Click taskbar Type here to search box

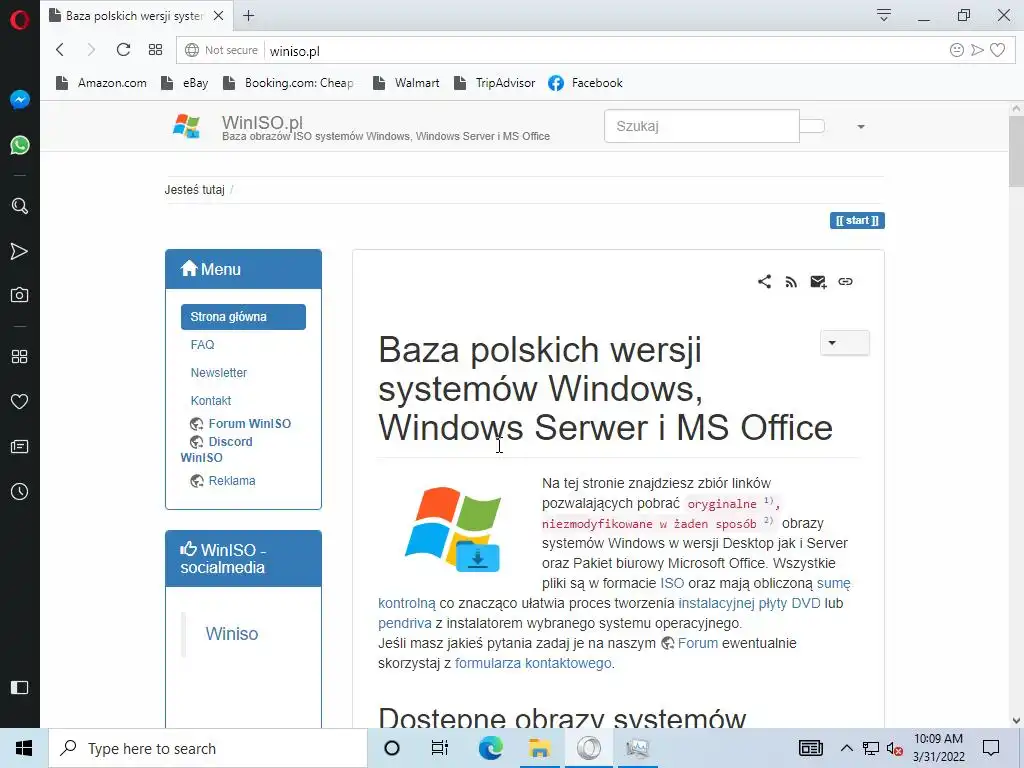coord(208,748)
